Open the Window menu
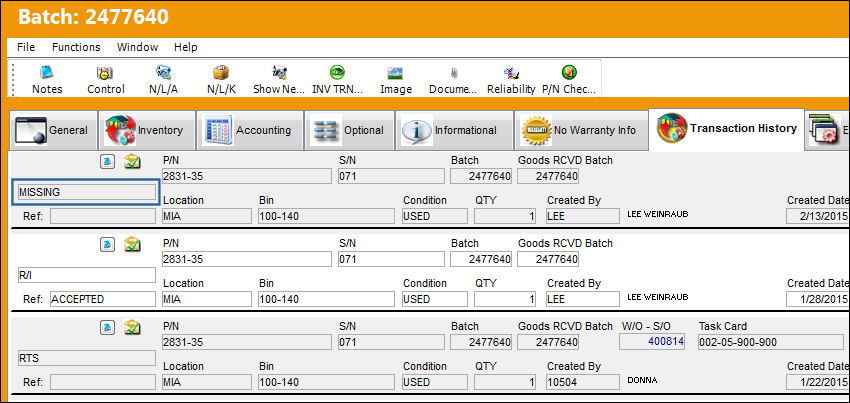 pos(137,47)
